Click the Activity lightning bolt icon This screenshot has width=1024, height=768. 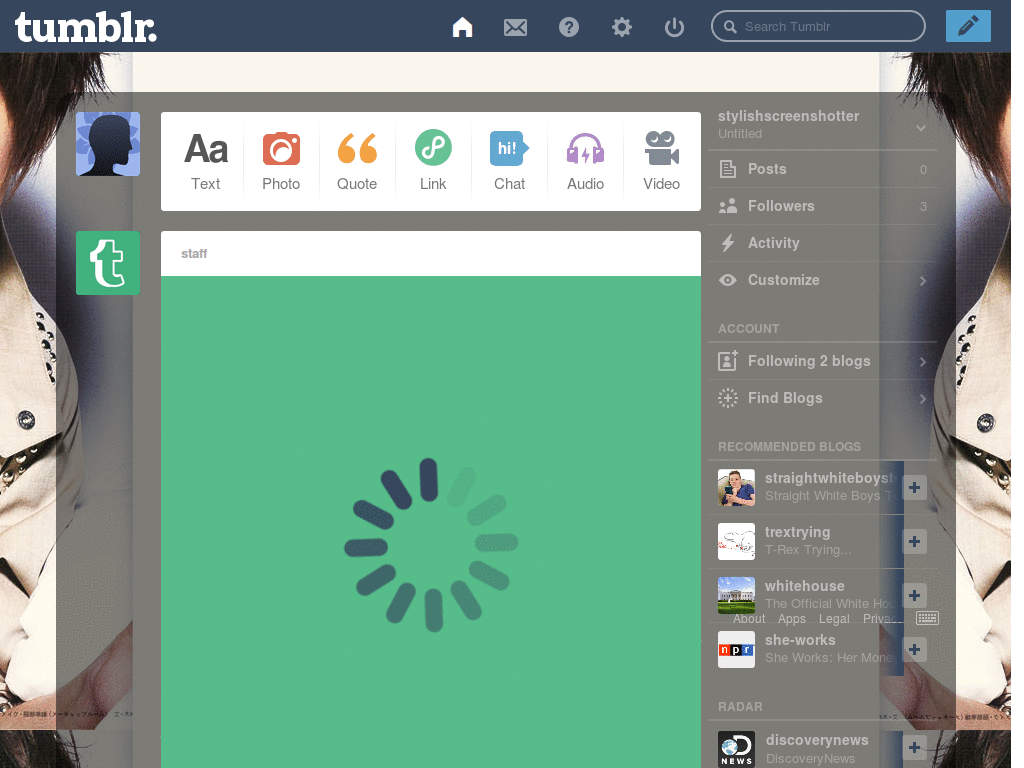coord(728,243)
